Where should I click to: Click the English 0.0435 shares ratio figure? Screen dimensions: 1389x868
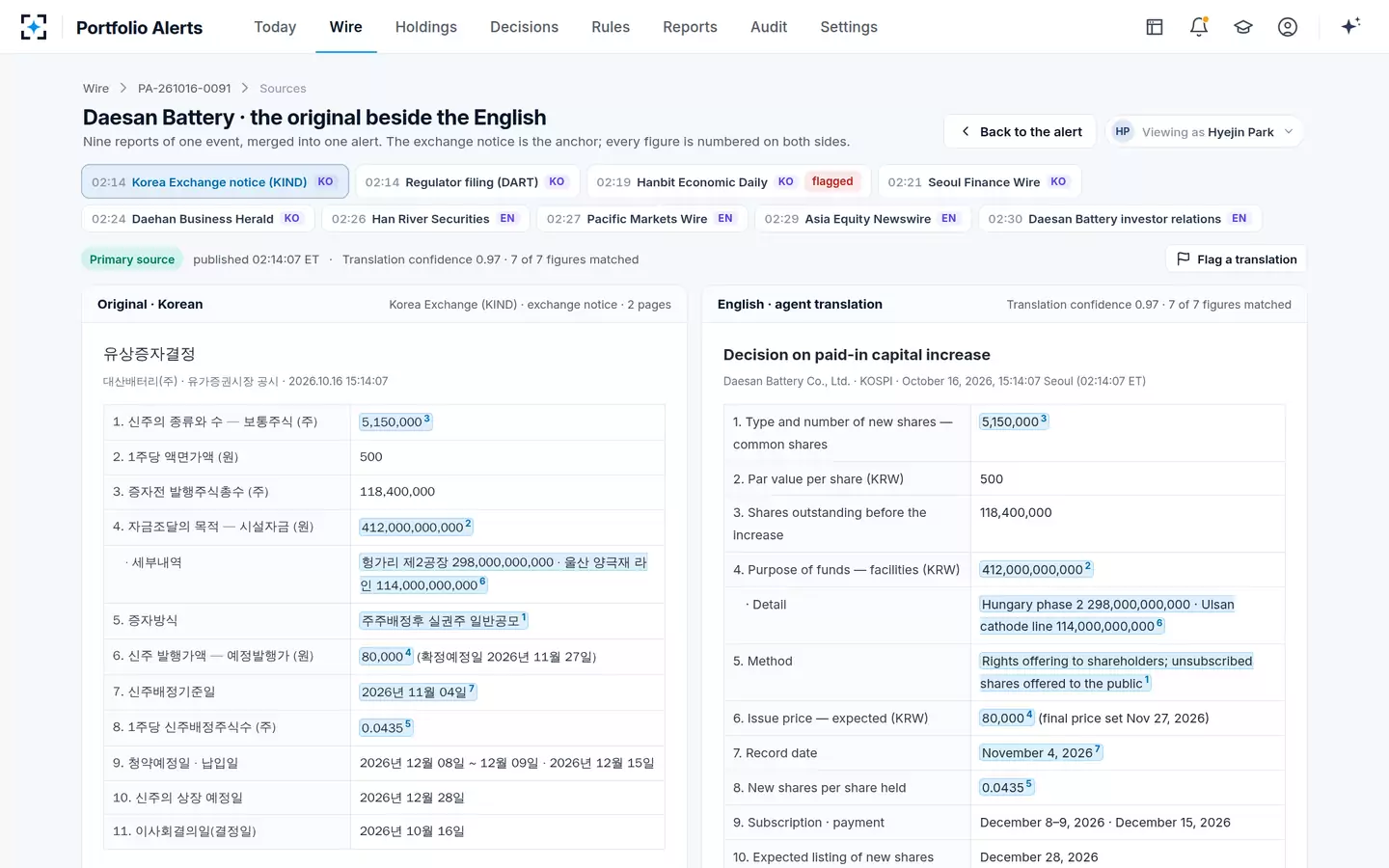(1006, 787)
